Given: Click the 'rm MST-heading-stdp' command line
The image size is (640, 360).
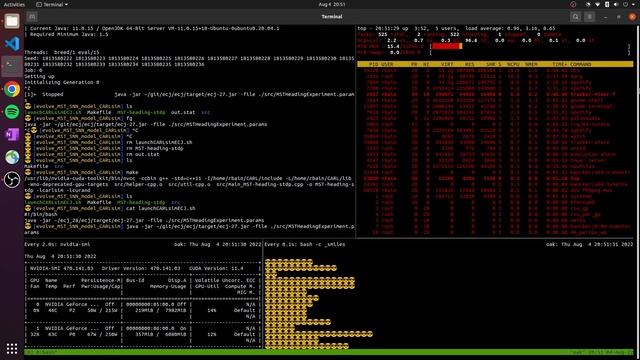Looking at the screenshot, I should tap(154, 148).
